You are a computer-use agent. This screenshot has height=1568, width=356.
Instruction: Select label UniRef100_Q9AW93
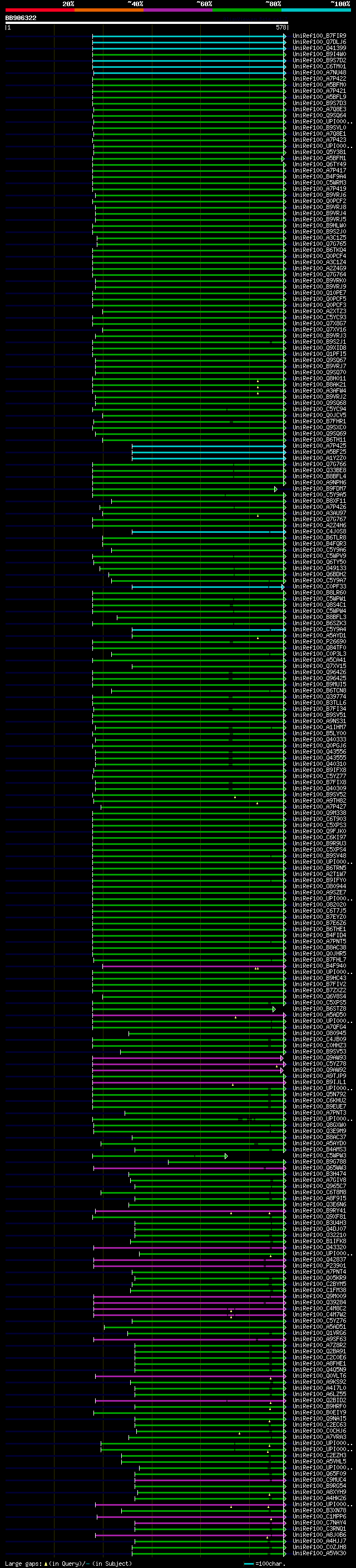coord(319,1057)
